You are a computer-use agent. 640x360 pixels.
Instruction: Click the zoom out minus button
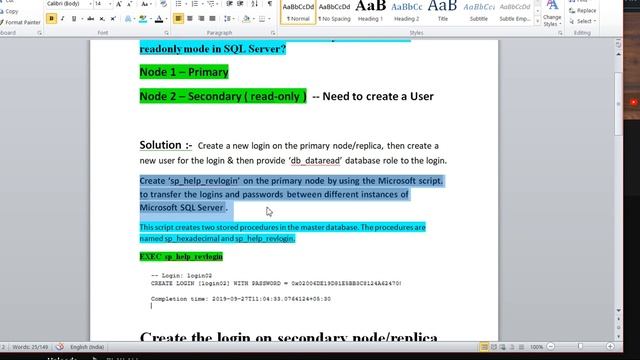click(x=551, y=347)
